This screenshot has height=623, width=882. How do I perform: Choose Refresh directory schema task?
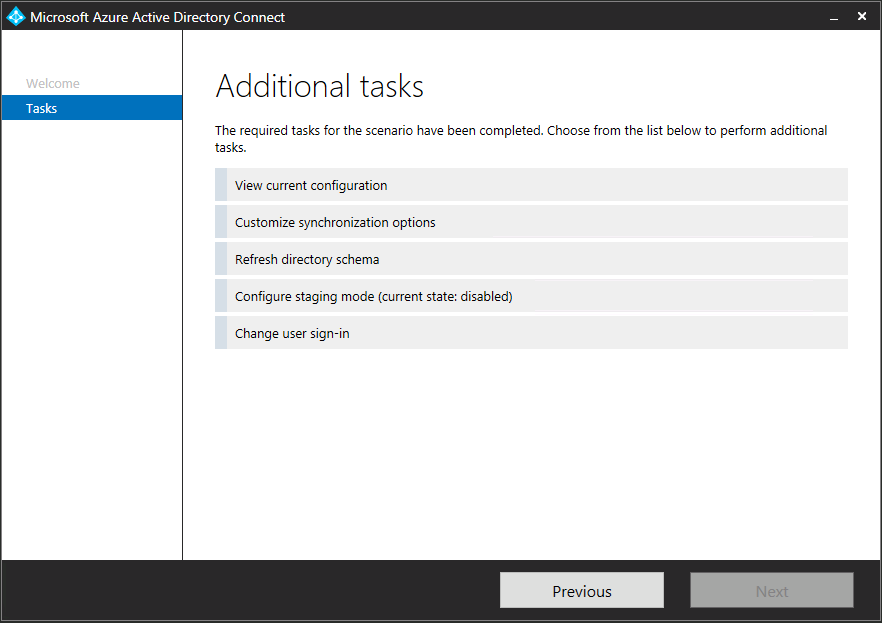coord(531,259)
